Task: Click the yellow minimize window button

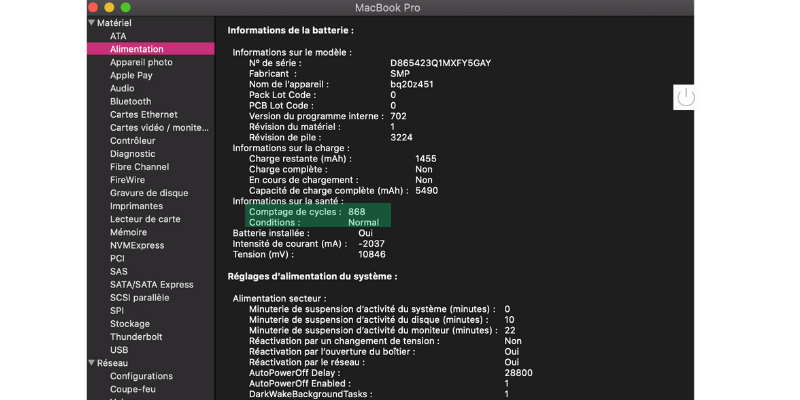Action: point(109,7)
